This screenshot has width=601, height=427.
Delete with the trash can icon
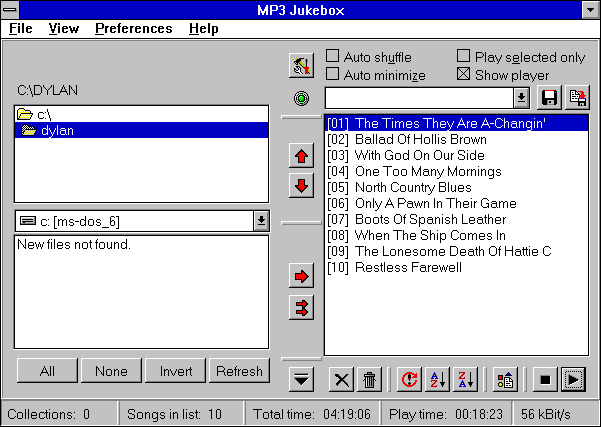coord(369,380)
